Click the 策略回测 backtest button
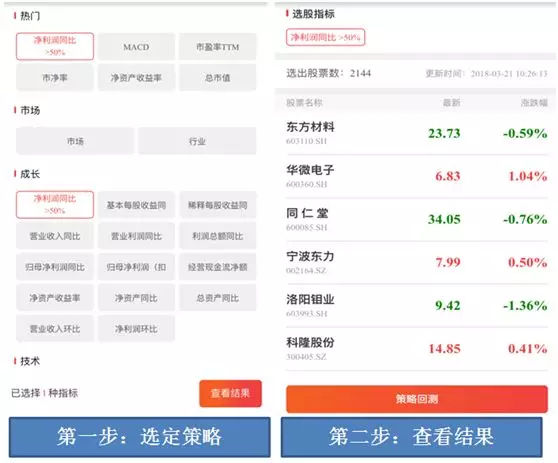558x463 pixels. [x=417, y=399]
